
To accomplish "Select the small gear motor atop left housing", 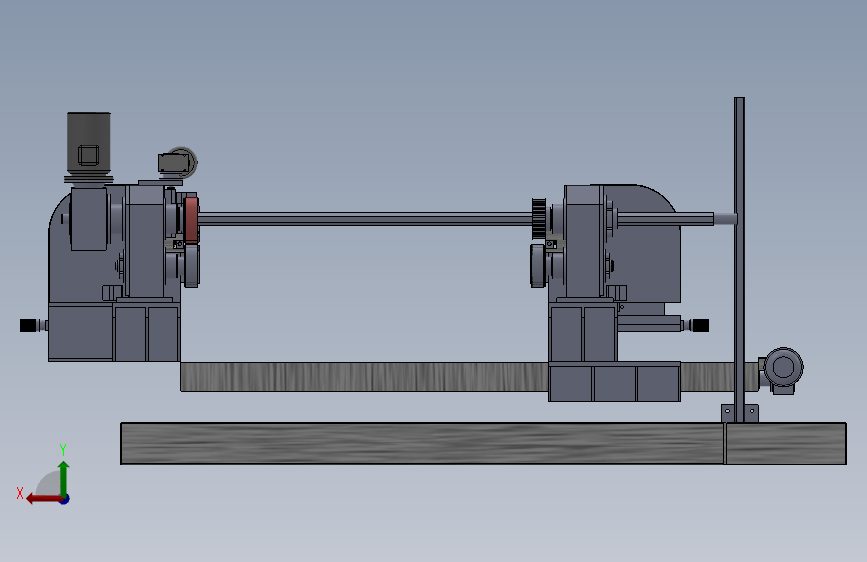I will [x=177, y=163].
